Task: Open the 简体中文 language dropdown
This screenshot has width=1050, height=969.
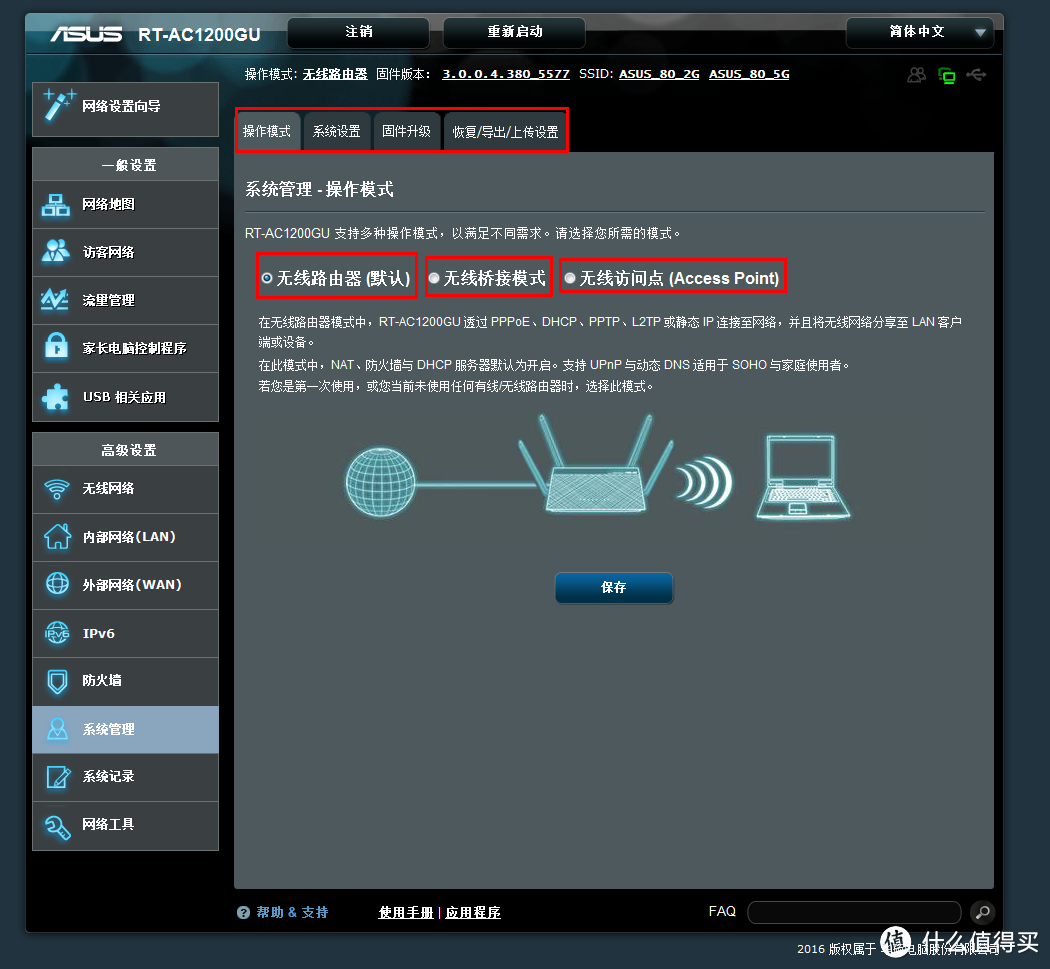Action: [920, 32]
